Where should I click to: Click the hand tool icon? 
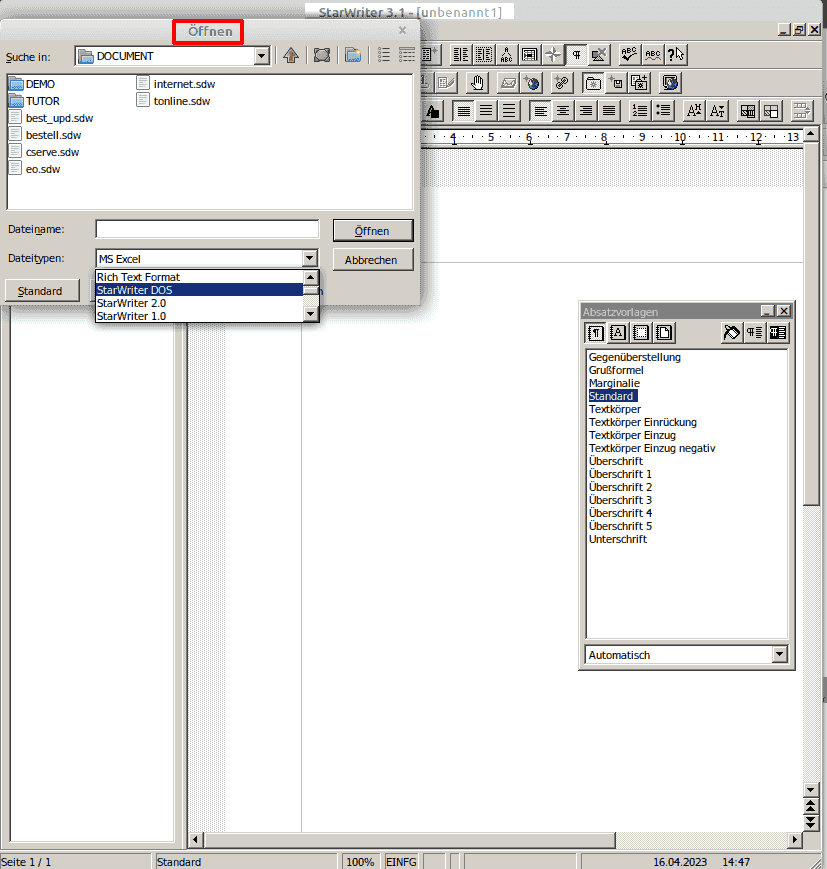click(477, 83)
